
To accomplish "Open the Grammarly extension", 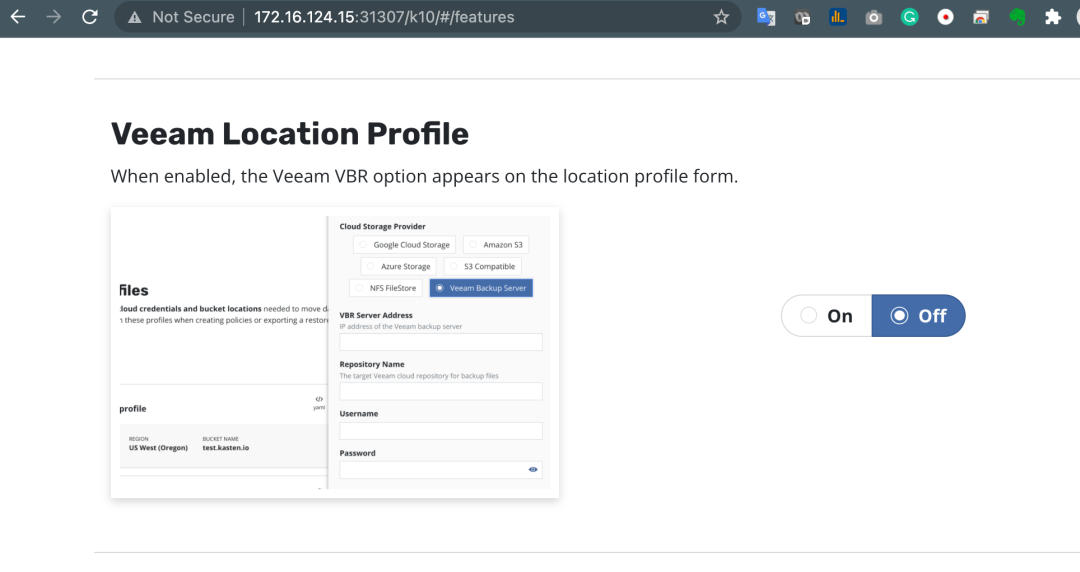I will click(x=909, y=17).
